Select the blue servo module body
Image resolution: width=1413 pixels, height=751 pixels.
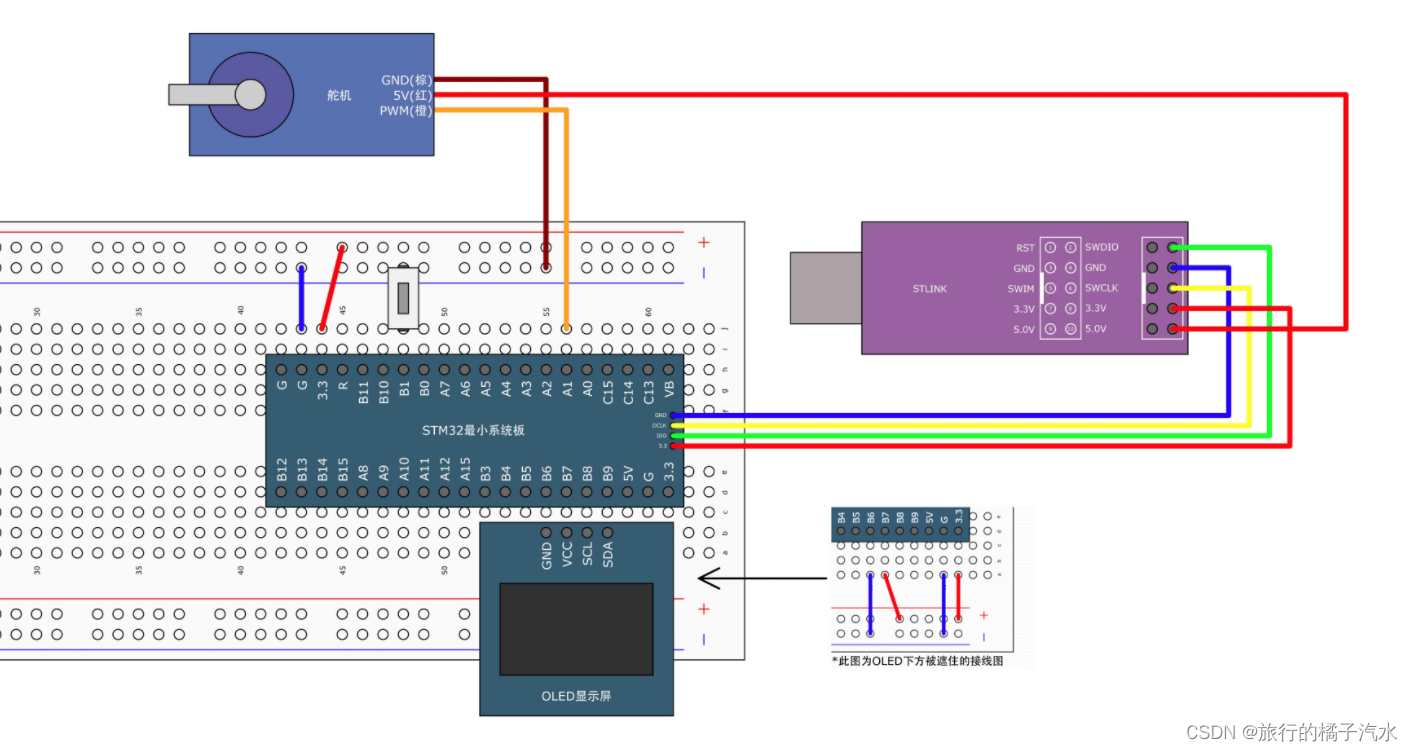coord(312,94)
